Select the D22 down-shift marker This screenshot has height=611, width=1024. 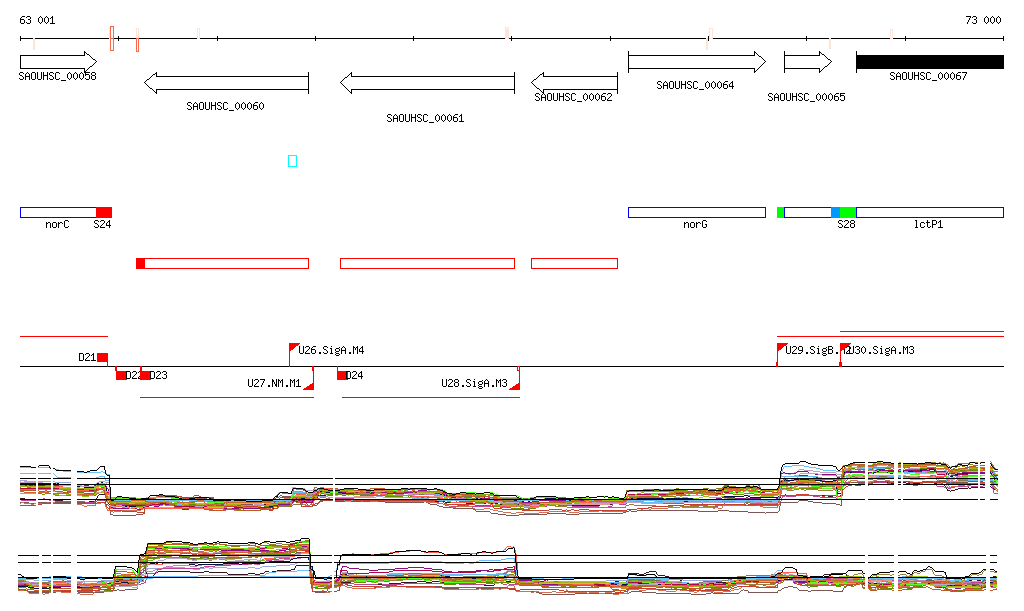[x=121, y=375]
